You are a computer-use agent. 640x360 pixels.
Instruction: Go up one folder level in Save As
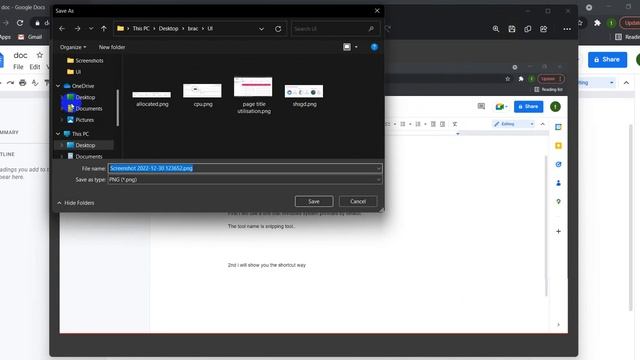[x=104, y=29]
